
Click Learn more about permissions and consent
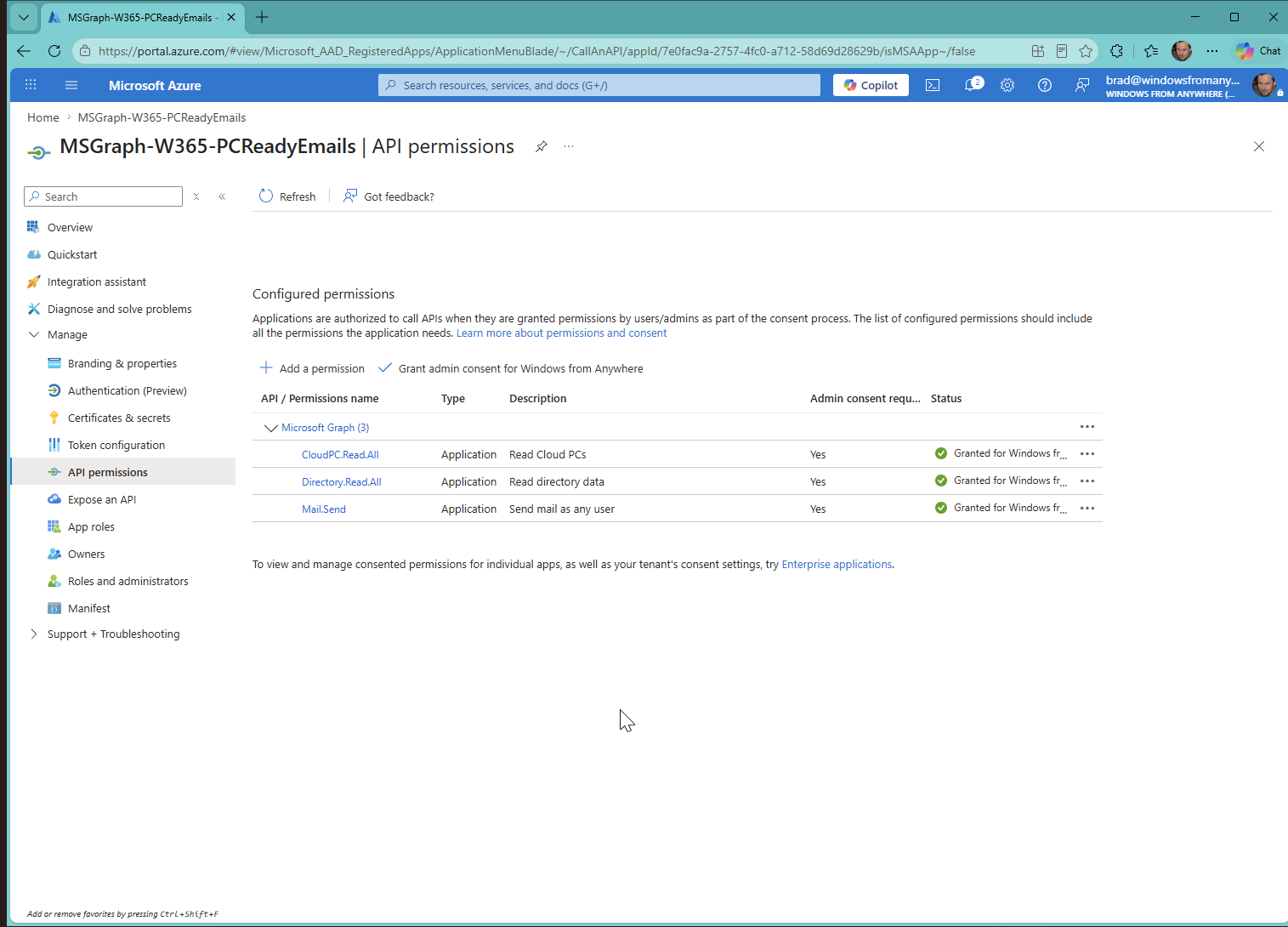[561, 333]
